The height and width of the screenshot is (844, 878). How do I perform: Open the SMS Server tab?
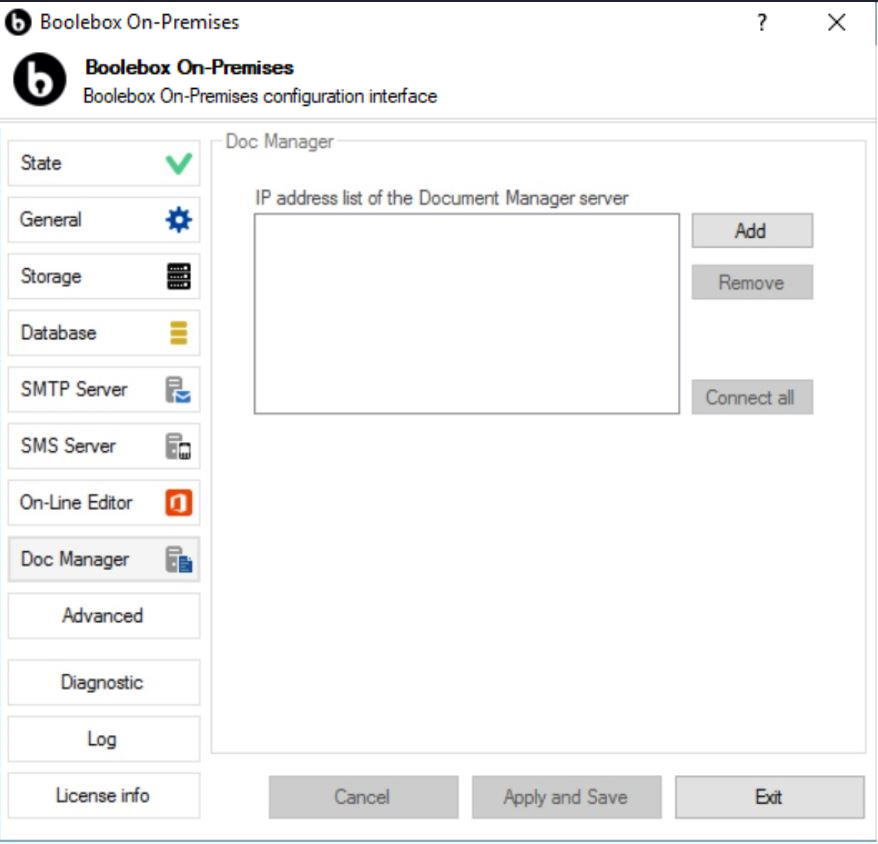(104, 446)
